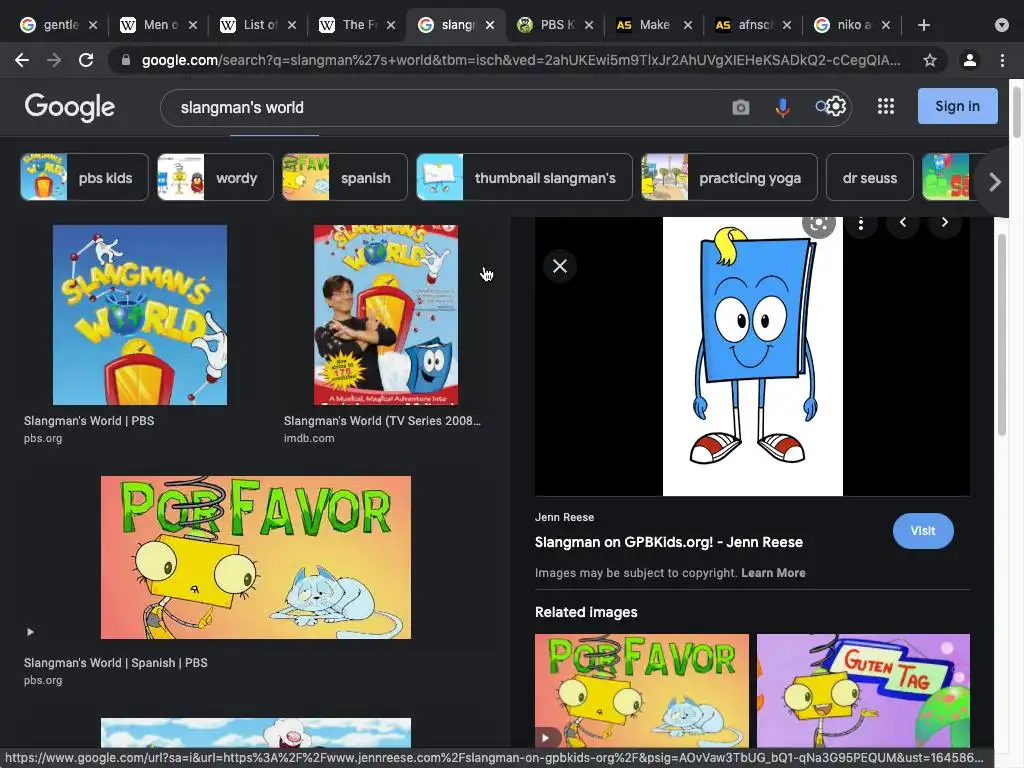Go to next image in preview

coord(944,223)
